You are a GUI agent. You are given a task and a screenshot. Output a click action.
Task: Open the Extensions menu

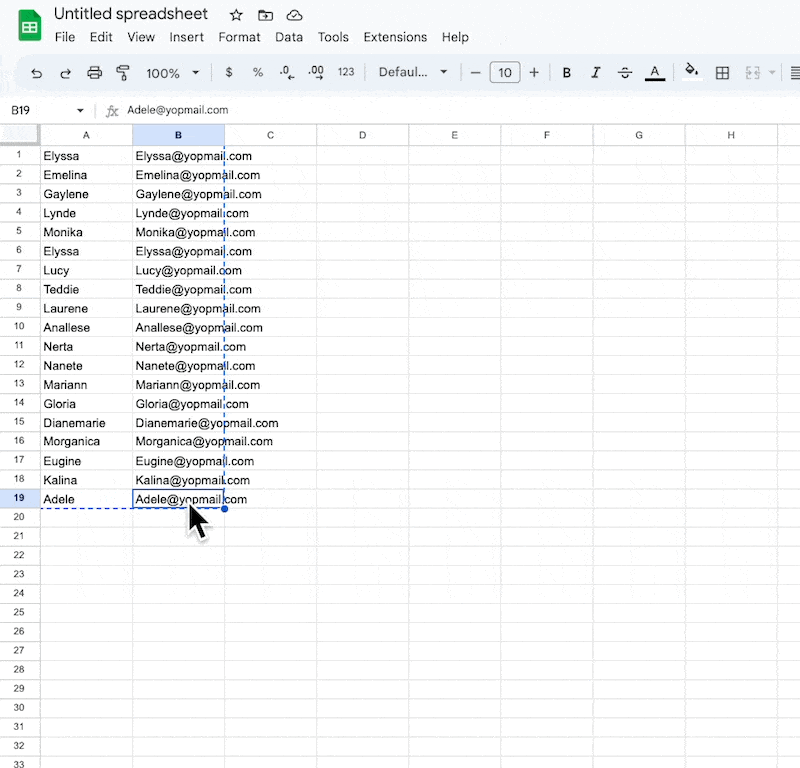click(395, 37)
